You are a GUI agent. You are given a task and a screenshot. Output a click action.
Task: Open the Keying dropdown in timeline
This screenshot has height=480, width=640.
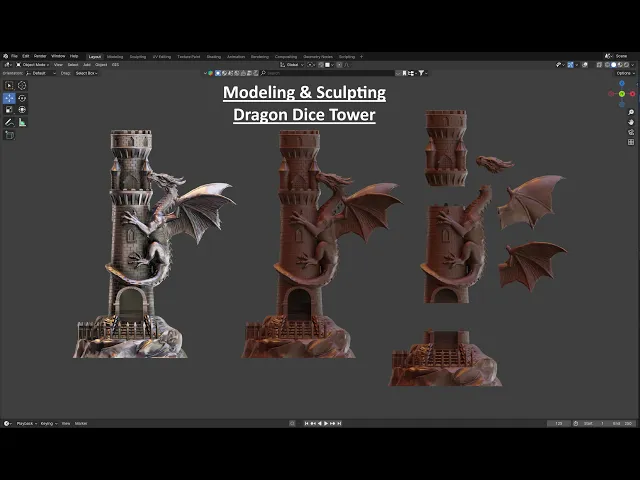pos(49,423)
